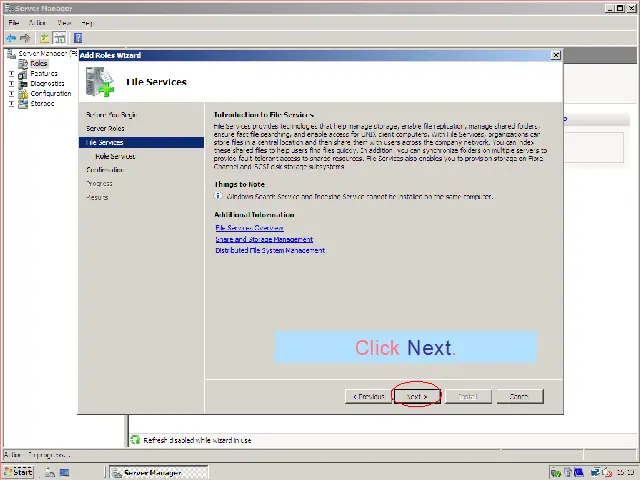The image size is (640, 480).
Task: Select the Configuration label in the console tree
Action: click(x=51, y=93)
